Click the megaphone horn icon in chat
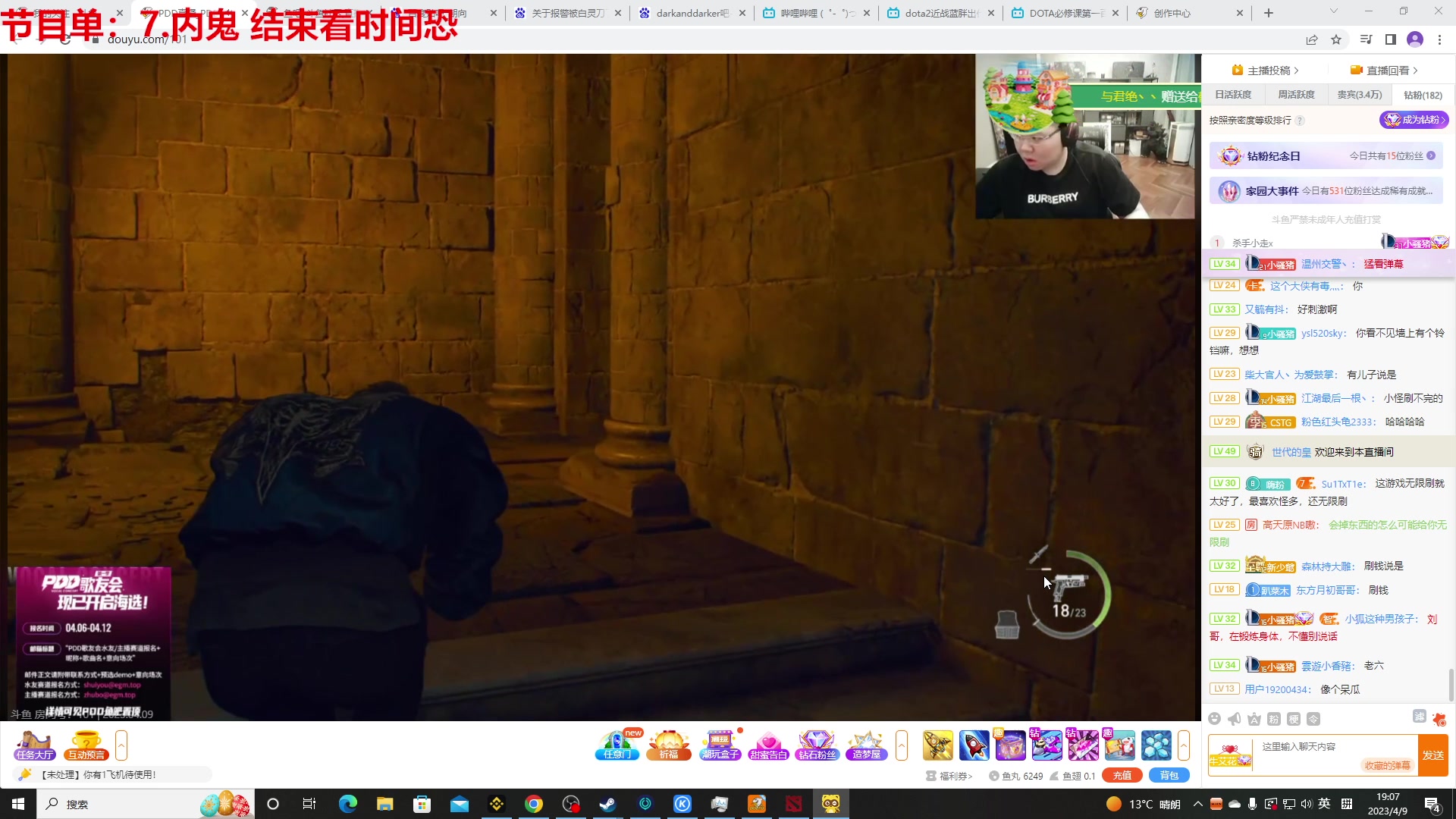This screenshot has width=1456, height=819. tap(1235, 719)
